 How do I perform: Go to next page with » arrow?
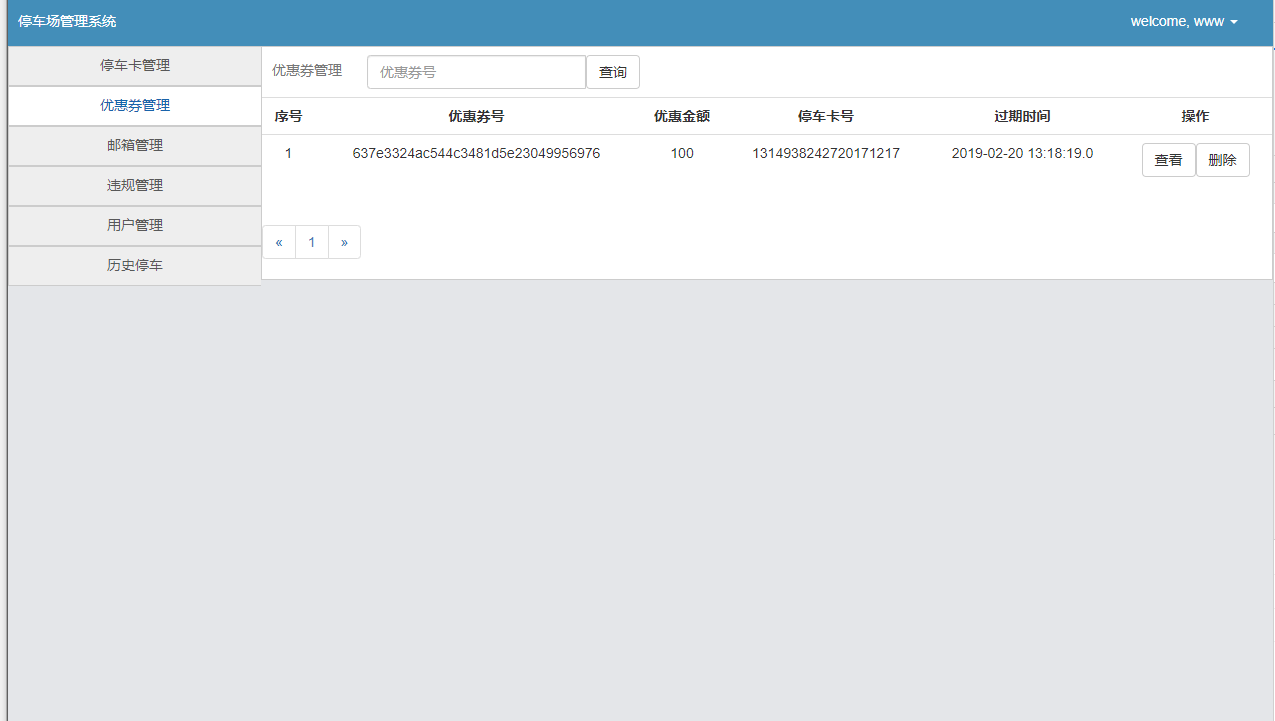(344, 241)
